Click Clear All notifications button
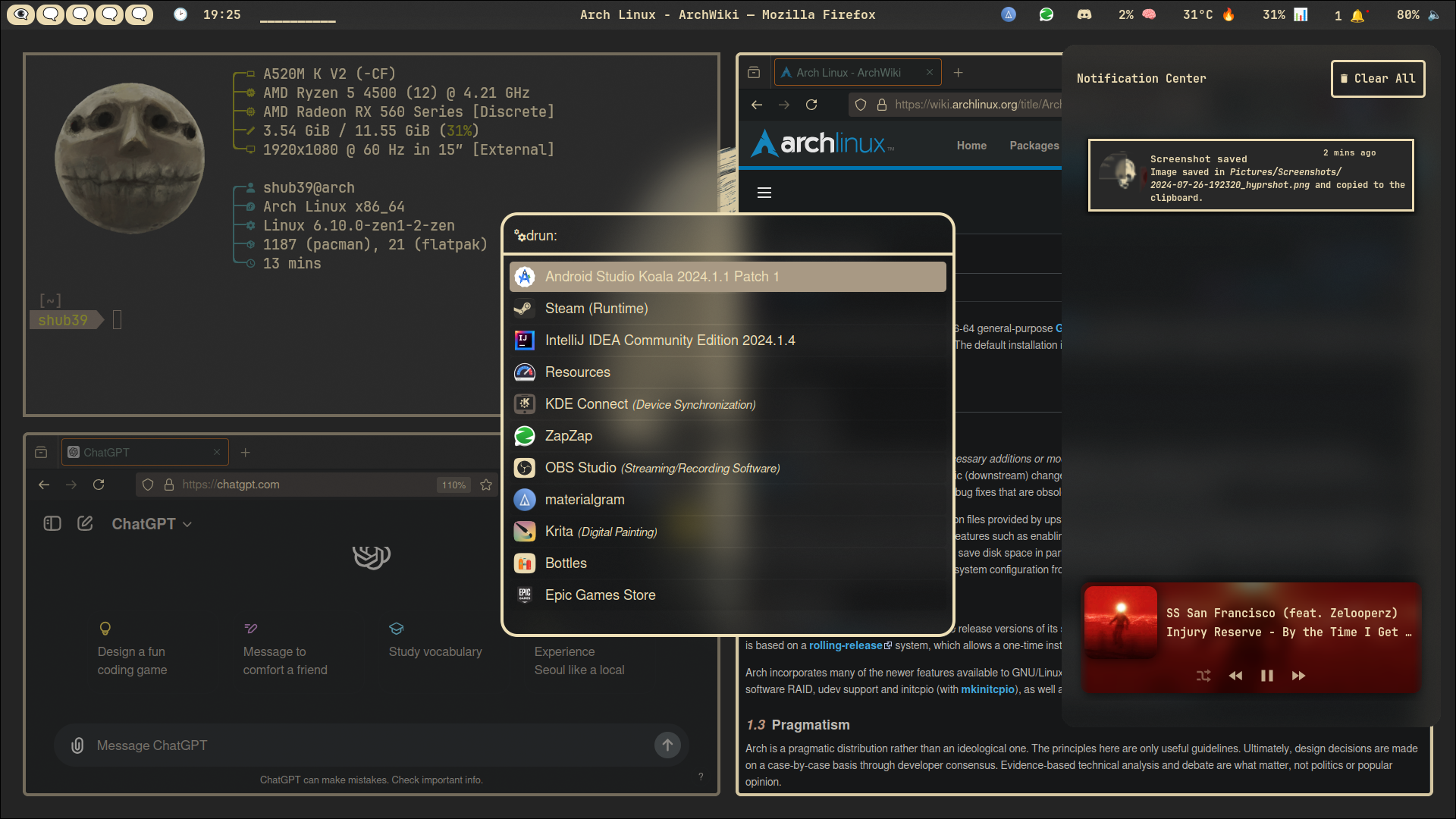This screenshot has height=819, width=1456. pos(1377,79)
